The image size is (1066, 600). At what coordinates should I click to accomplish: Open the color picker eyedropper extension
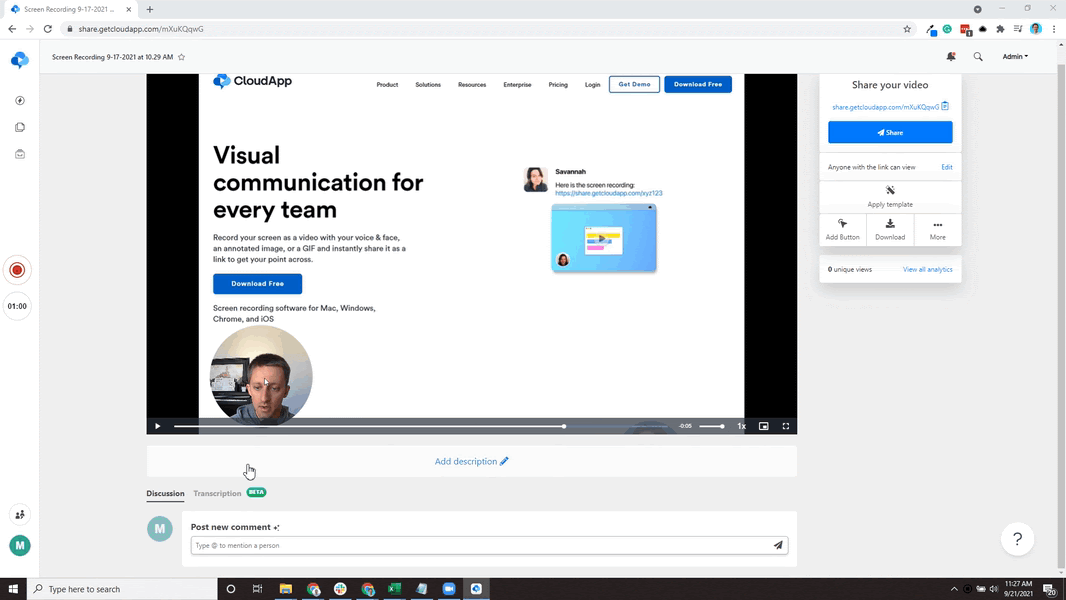click(931, 29)
